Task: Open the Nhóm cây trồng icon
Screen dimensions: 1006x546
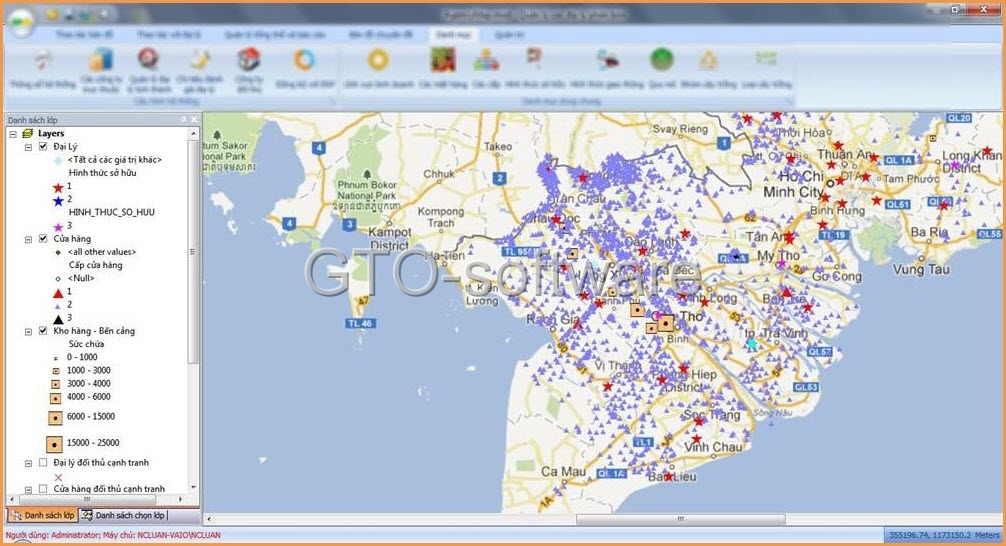Action: [708, 60]
